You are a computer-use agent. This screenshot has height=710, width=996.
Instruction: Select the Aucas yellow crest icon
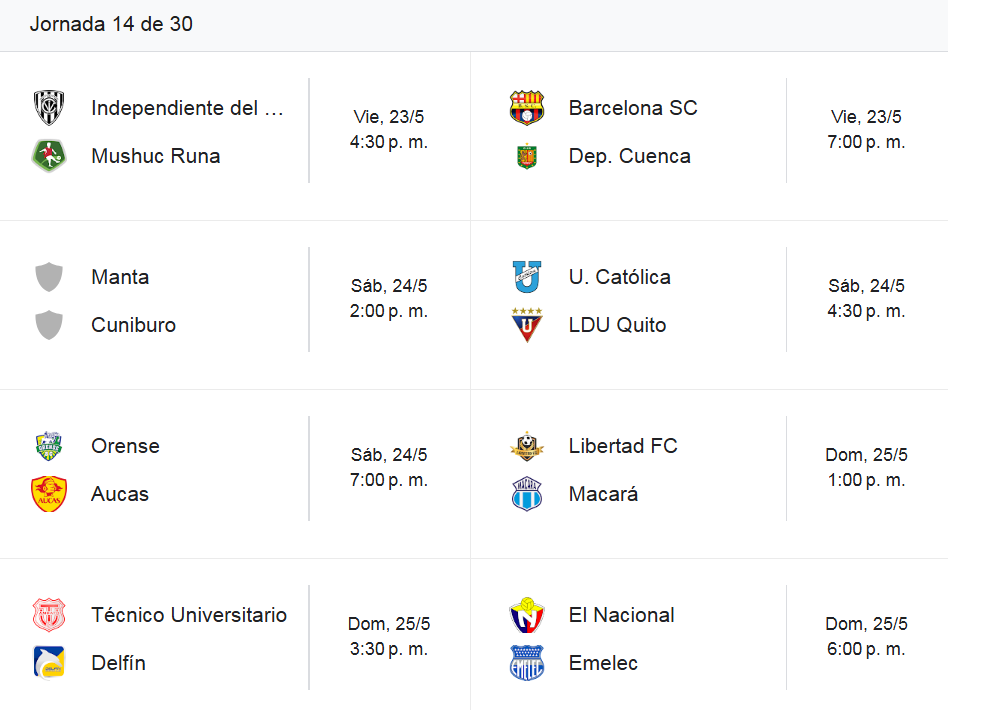click(x=49, y=493)
